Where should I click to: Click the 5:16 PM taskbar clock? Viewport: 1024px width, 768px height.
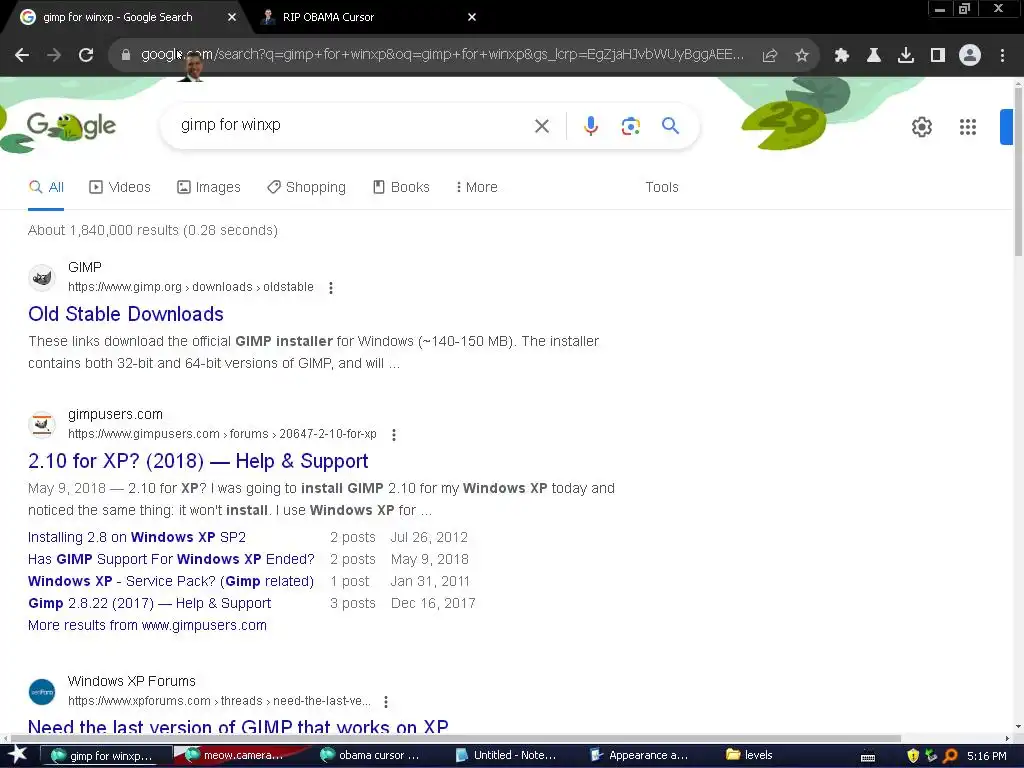click(987, 756)
